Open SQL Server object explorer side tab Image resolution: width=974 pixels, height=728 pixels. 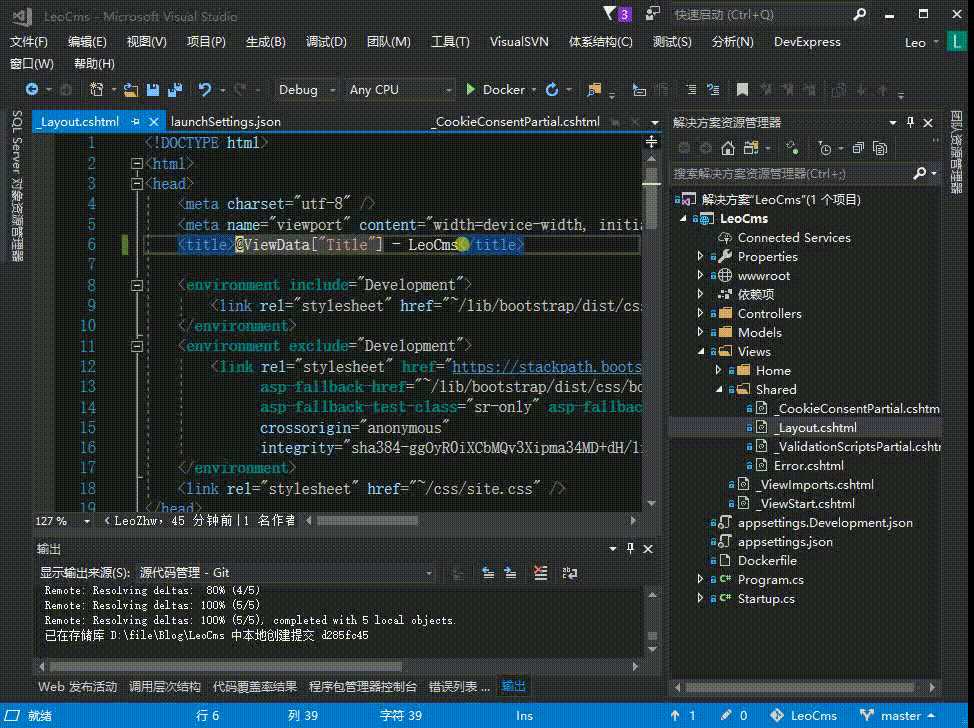point(17,185)
